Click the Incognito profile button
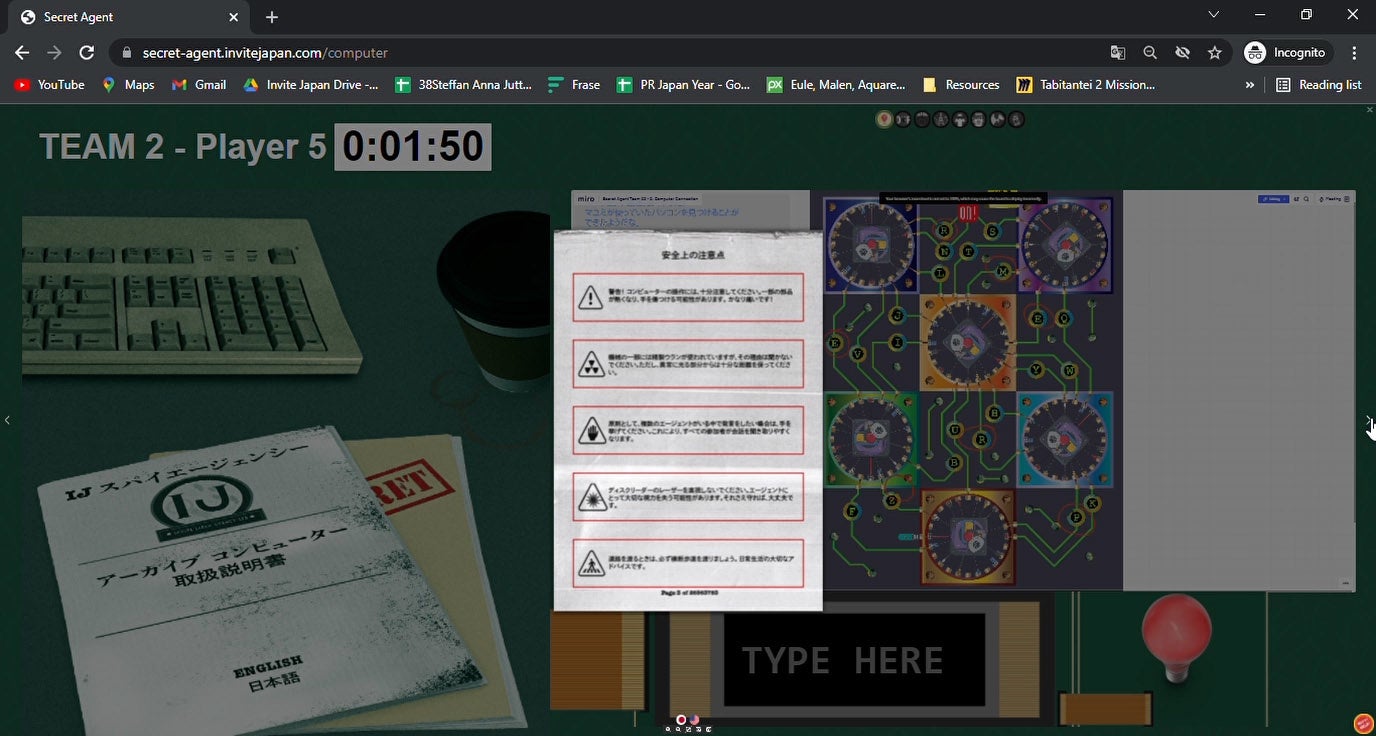The width and height of the screenshot is (1376, 736). (1286, 53)
